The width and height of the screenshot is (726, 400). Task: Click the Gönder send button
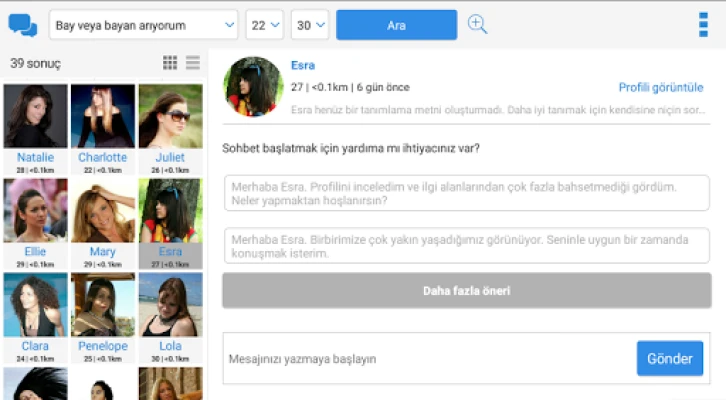point(669,358)
